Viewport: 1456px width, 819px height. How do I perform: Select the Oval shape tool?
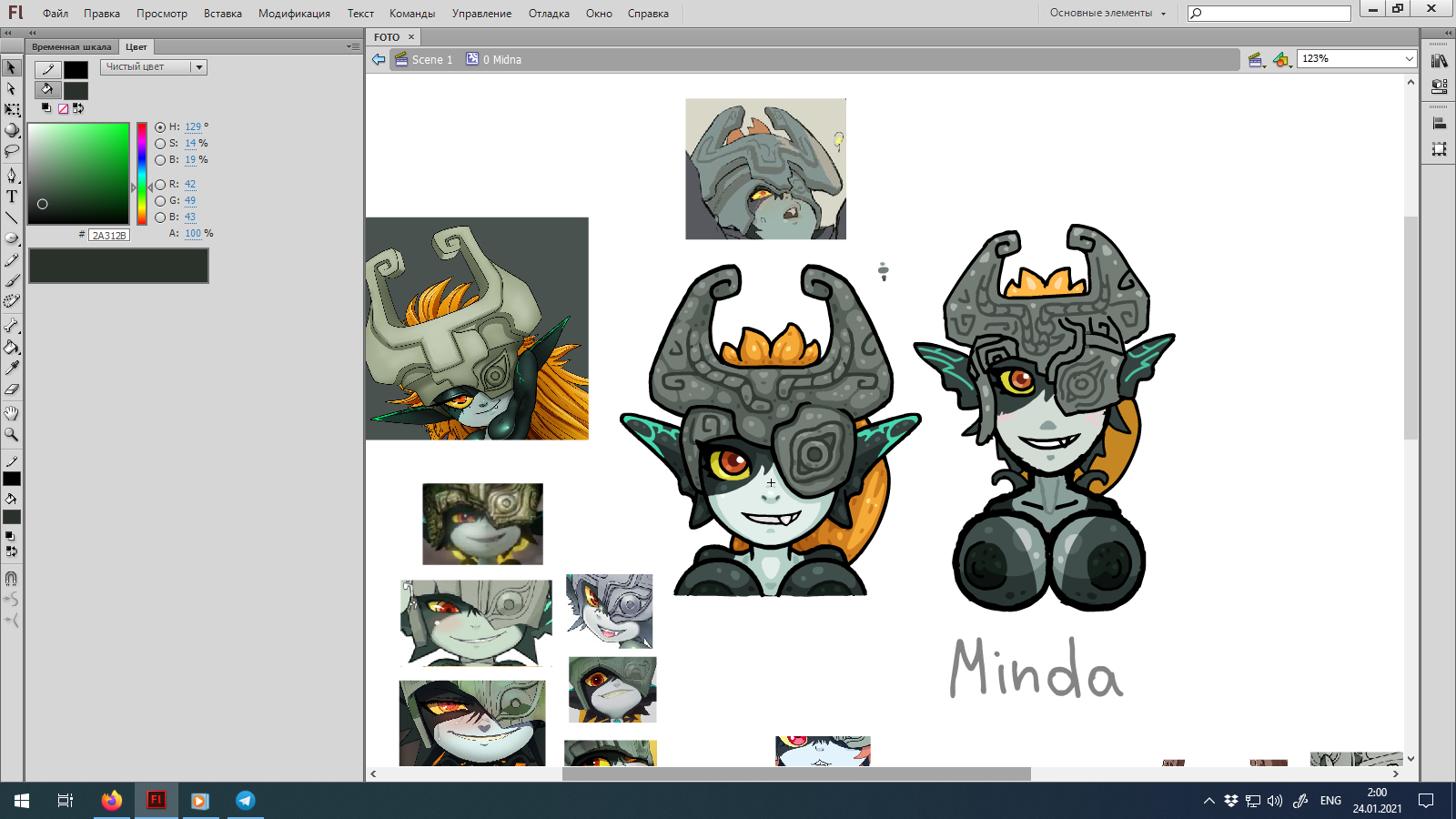tap(12, 238)
